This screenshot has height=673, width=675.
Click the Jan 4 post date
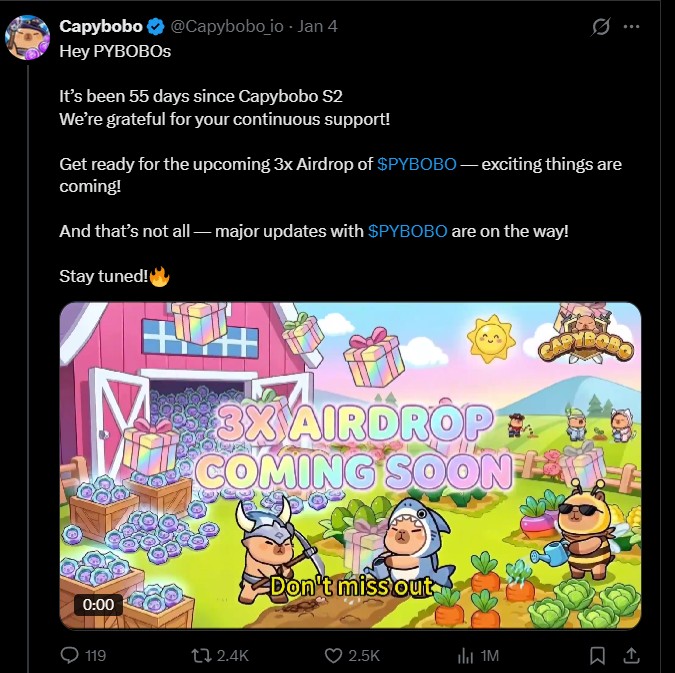(x=317, y=26)
